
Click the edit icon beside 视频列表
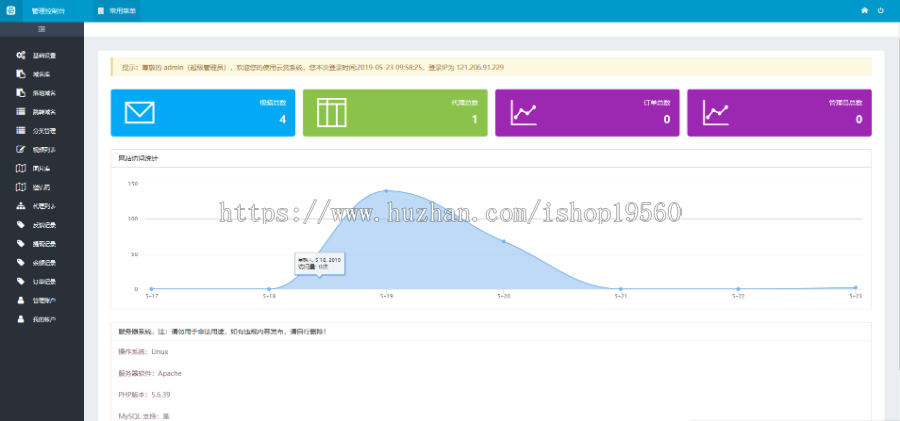pyautogui.click(x=21, y=149)
